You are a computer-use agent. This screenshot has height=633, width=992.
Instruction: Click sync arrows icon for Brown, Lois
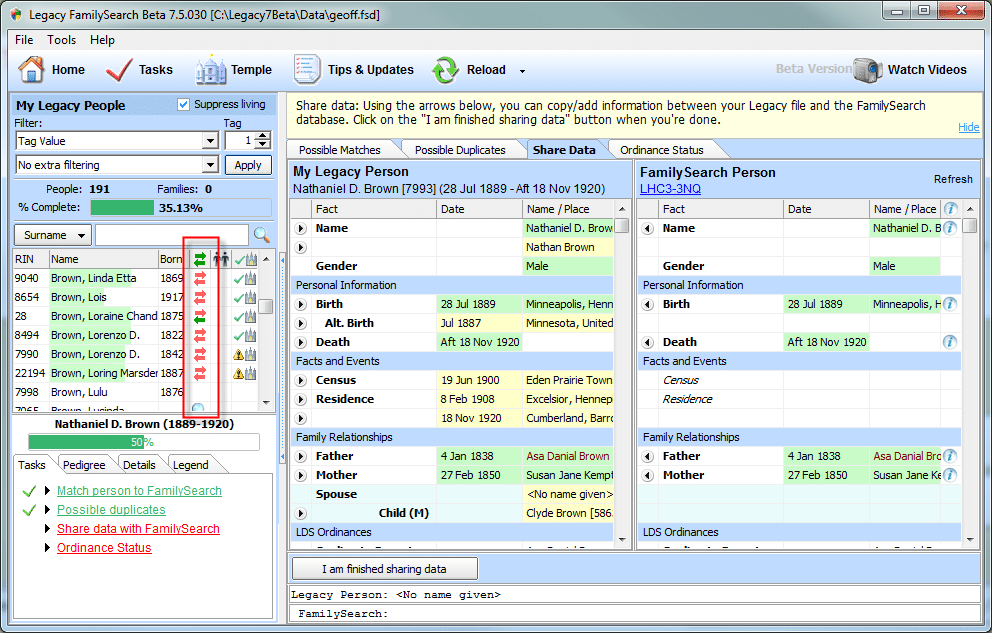point(200,297)
